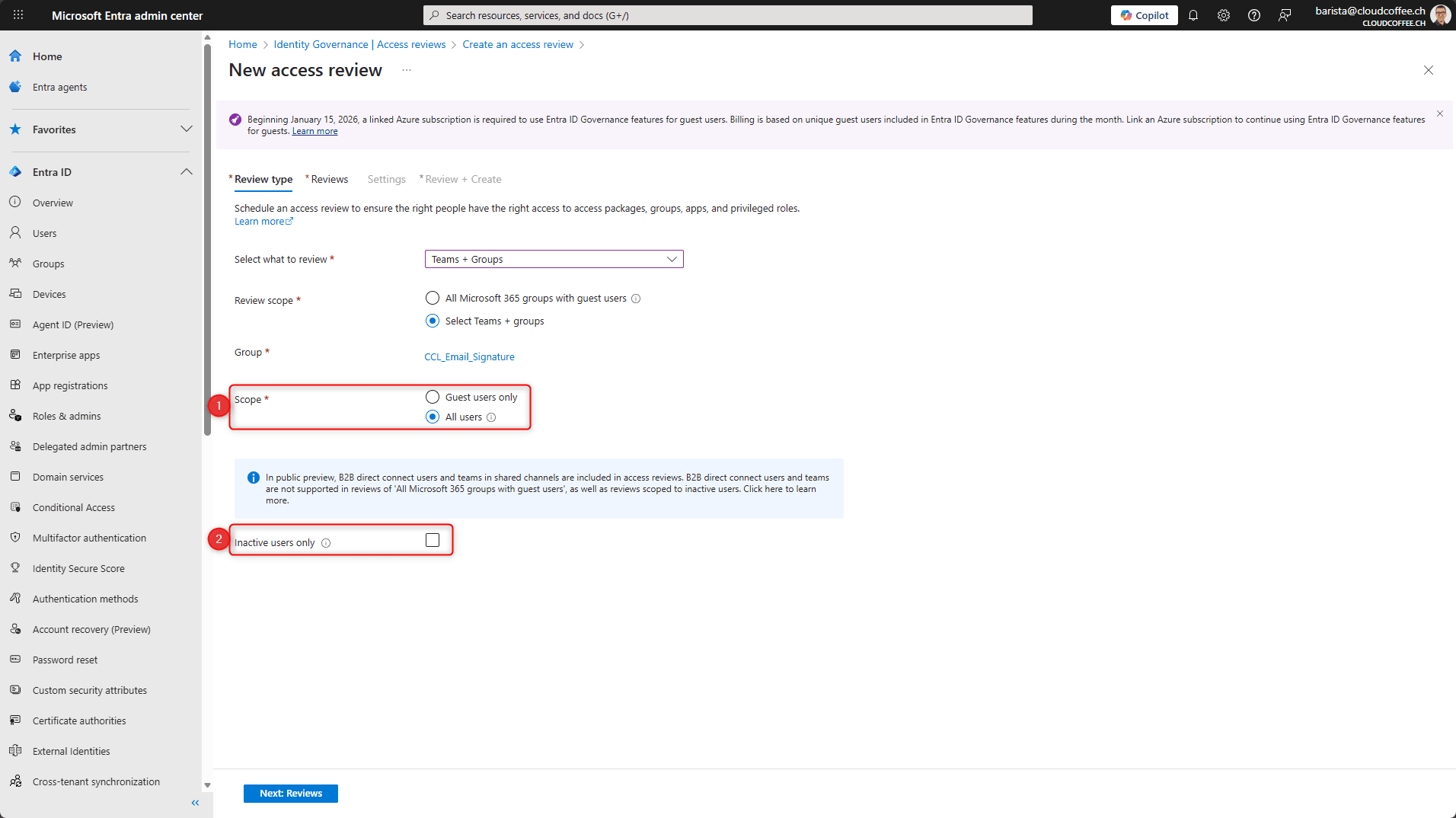
Task: Click the help question mark icon
Action: coord(1254,15)
